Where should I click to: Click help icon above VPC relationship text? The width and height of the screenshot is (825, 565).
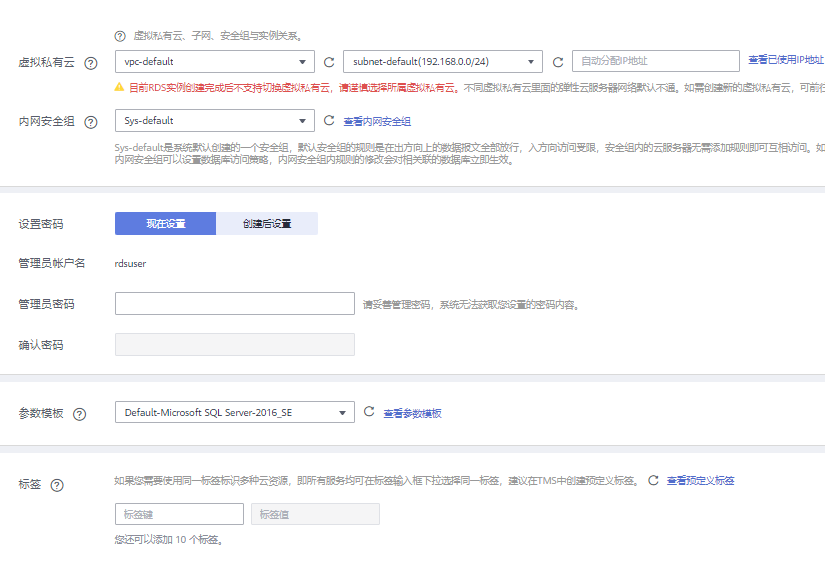click(x=120, y=36)
